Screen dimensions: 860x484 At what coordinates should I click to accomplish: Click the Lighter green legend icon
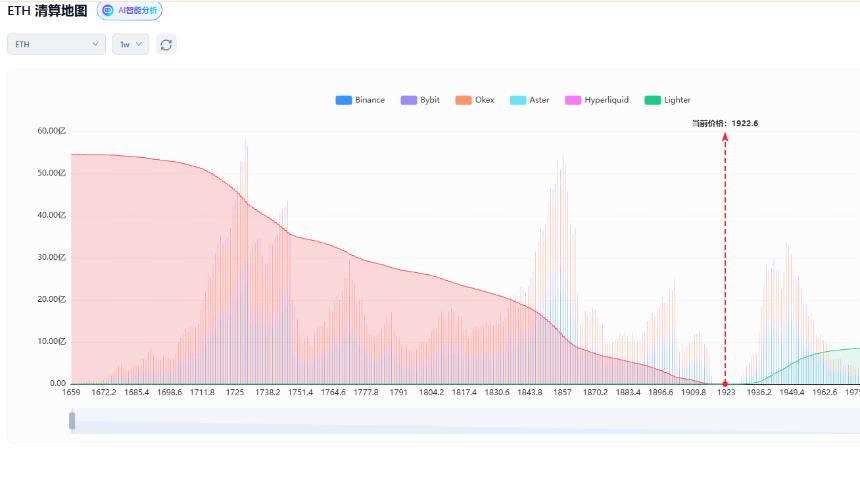tap(652, 100)
